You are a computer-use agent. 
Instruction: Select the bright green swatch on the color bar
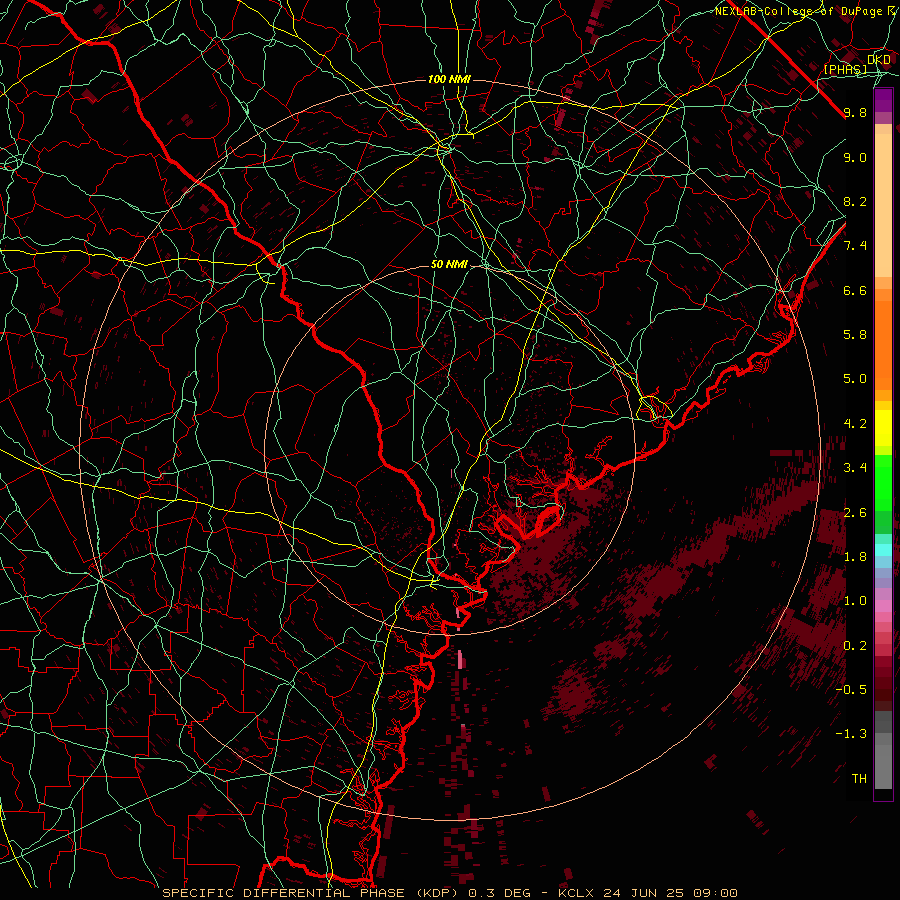tap(883, 485)
